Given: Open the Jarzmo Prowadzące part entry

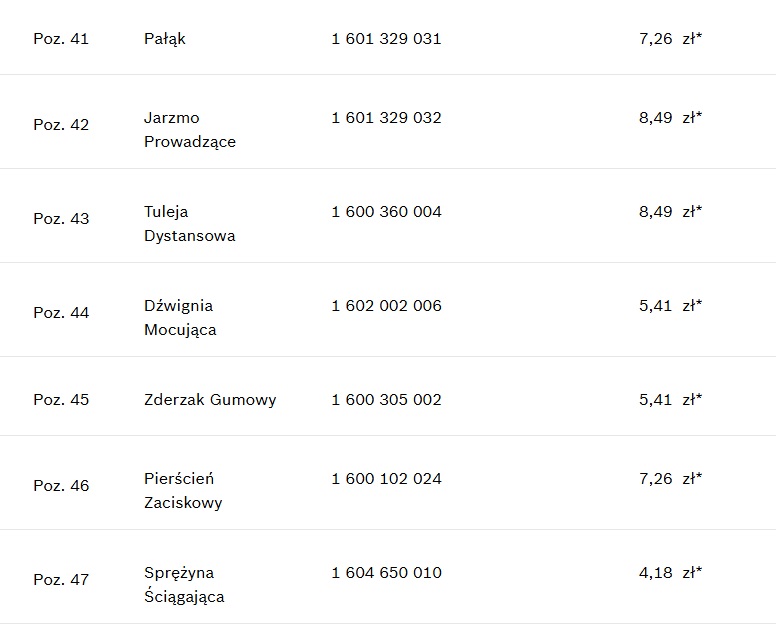Looking at the screenshot, I should 190,129.
